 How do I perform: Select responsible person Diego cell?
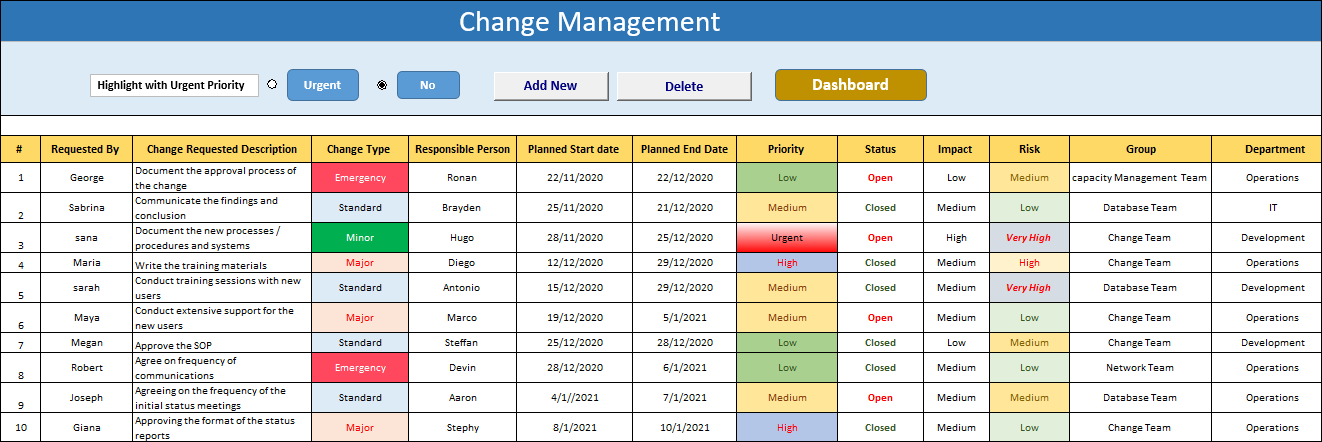click(x=462, y=263)
